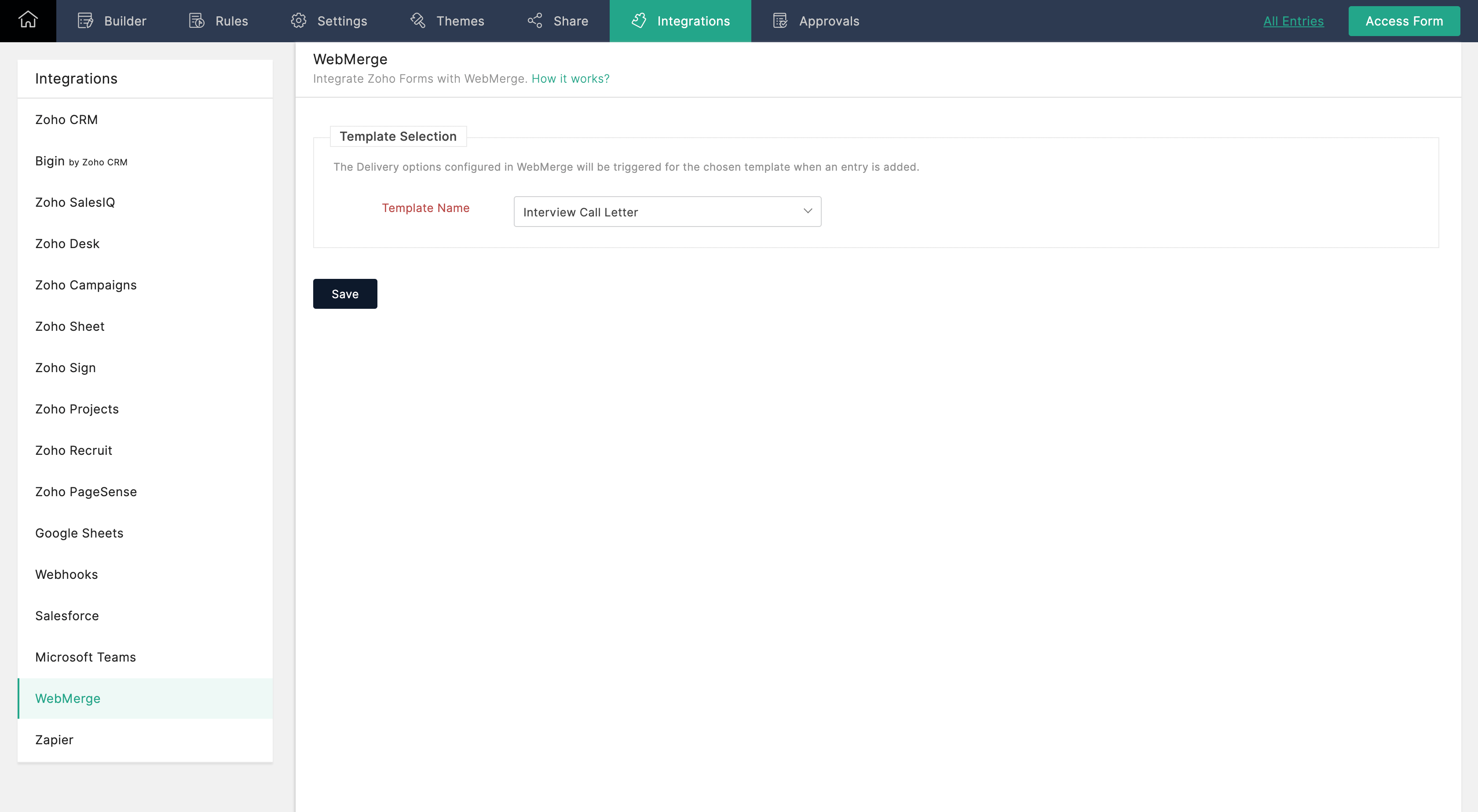Open Zoho Desk integration
Image resolution: width=1478 pixels, height=812 pixels.
[x=145, y=243]
